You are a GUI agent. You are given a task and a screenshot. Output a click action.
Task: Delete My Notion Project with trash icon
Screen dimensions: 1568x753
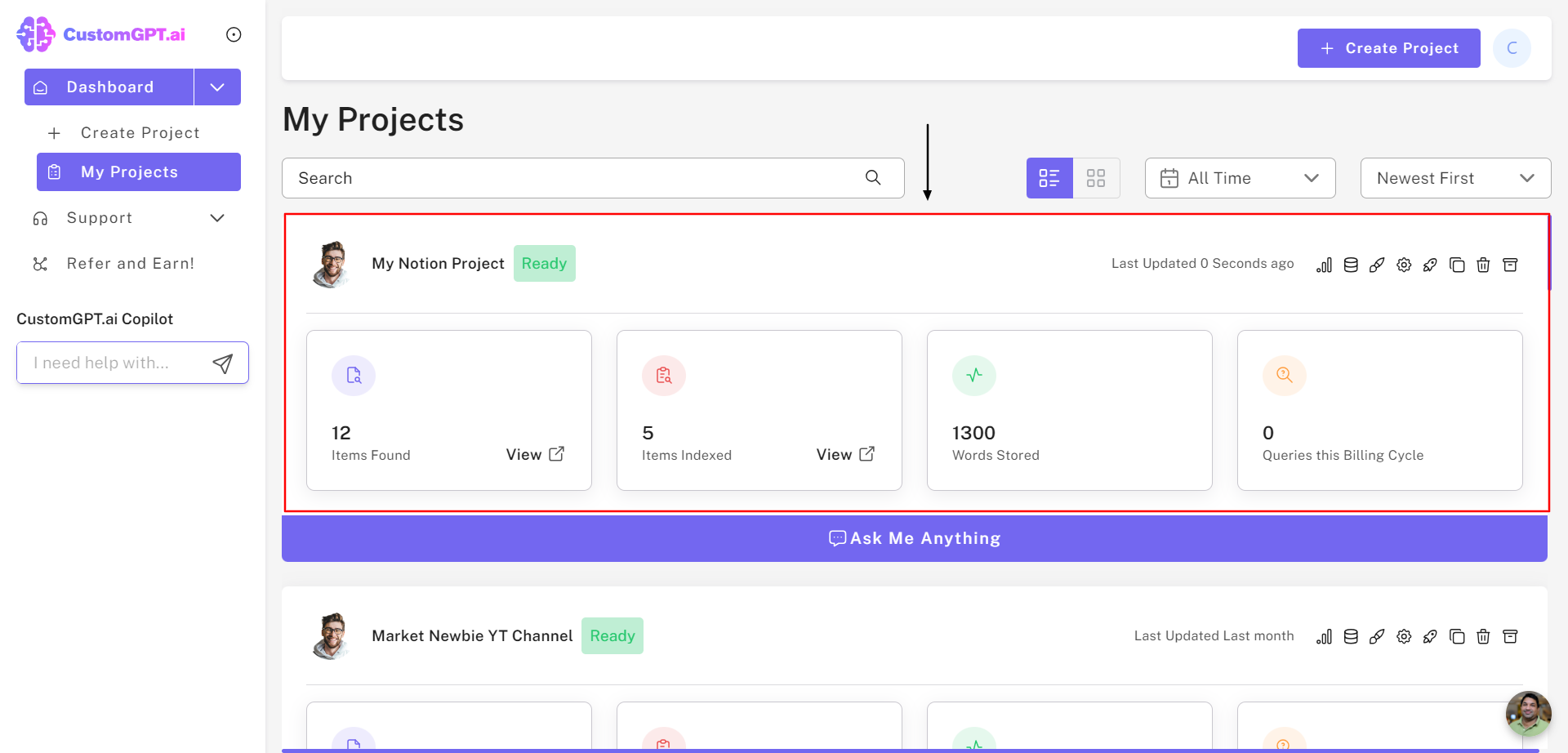1483,265
